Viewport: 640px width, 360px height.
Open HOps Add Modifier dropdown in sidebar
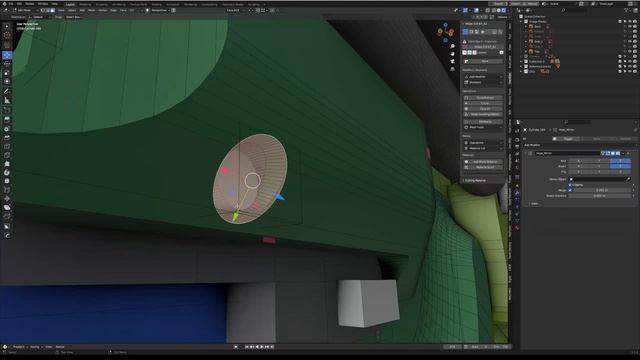click(x=483, y=77)
